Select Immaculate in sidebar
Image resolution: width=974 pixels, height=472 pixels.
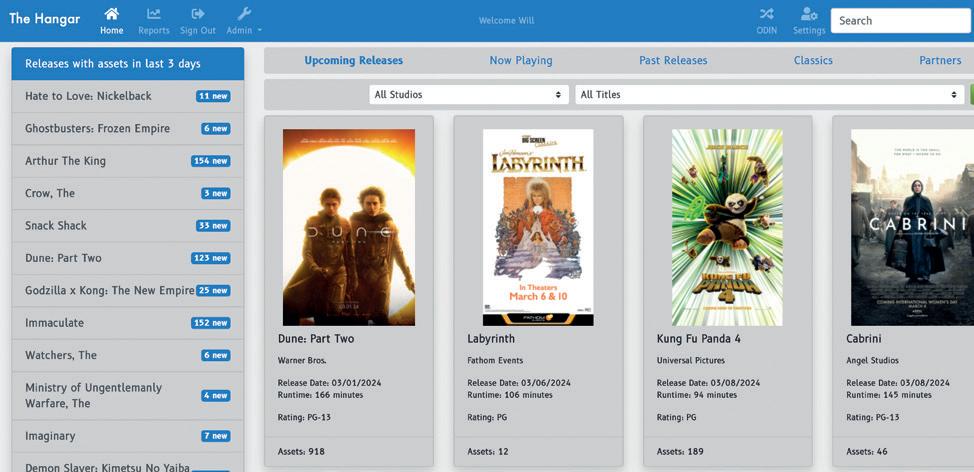[127, 322]
